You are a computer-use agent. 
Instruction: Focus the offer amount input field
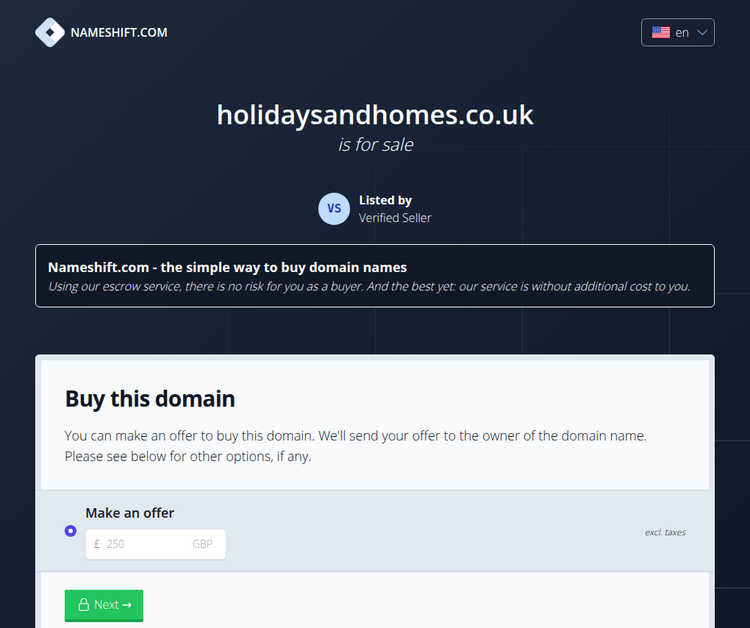tap(145, 544)
